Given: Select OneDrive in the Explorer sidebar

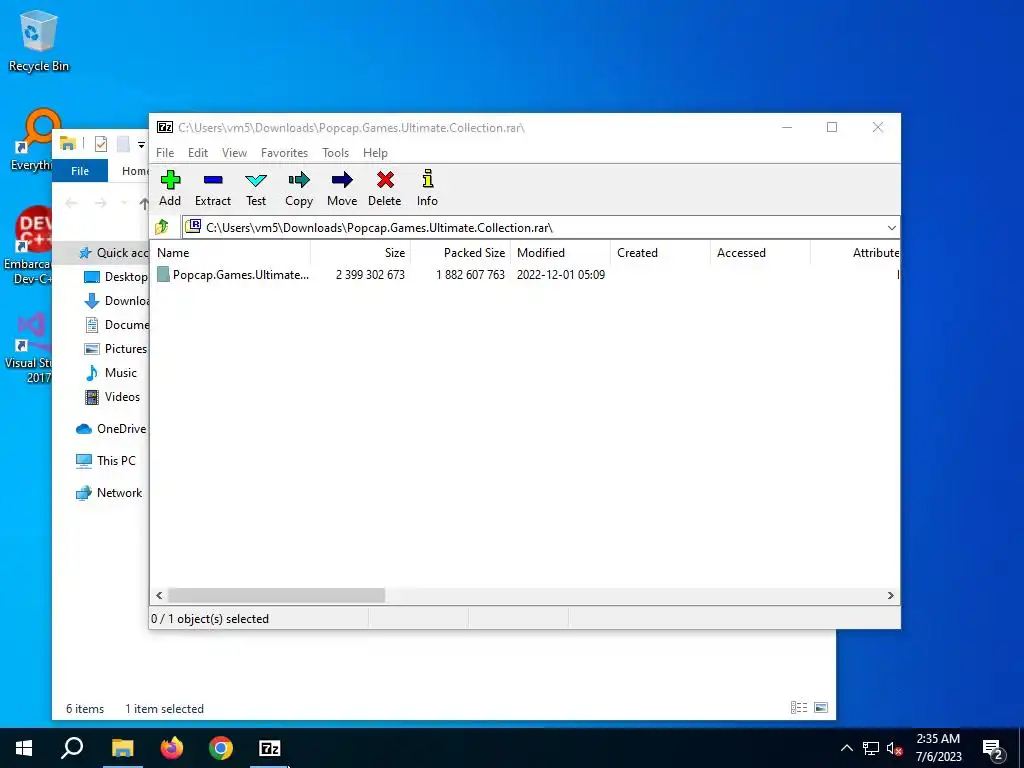Looking at the screenshot, I should click(111, 429).
